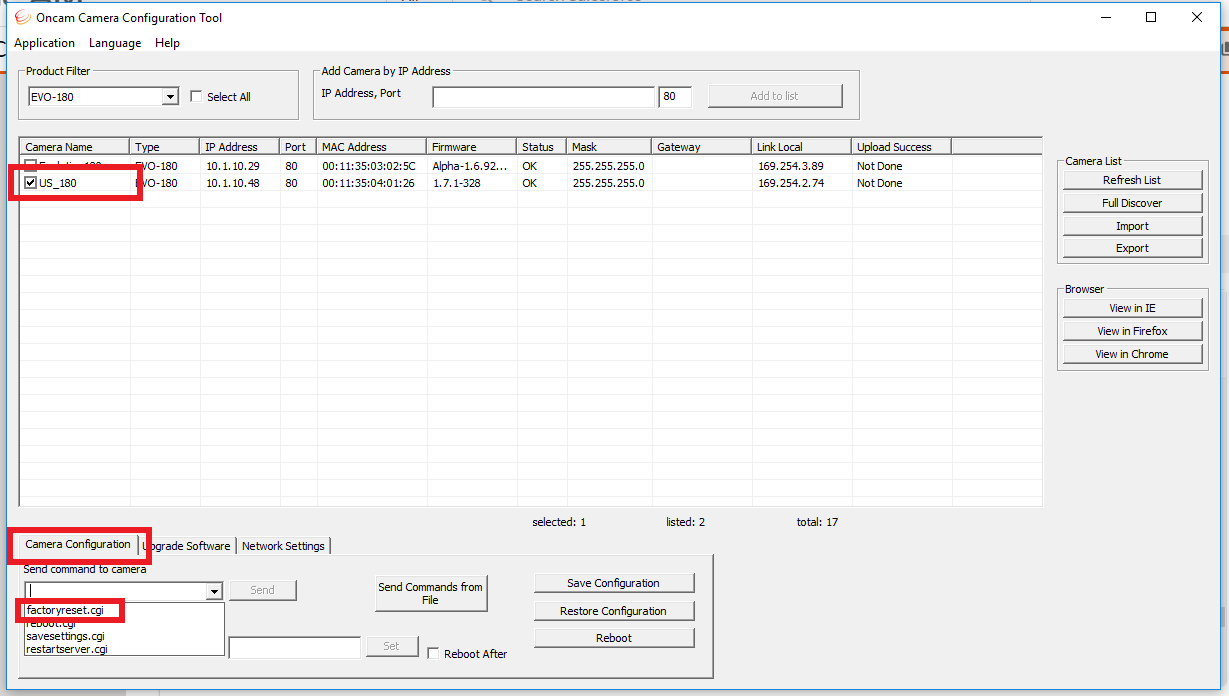Sort by Camera Name column header
1229x696 pixels.
pos(75,147)
